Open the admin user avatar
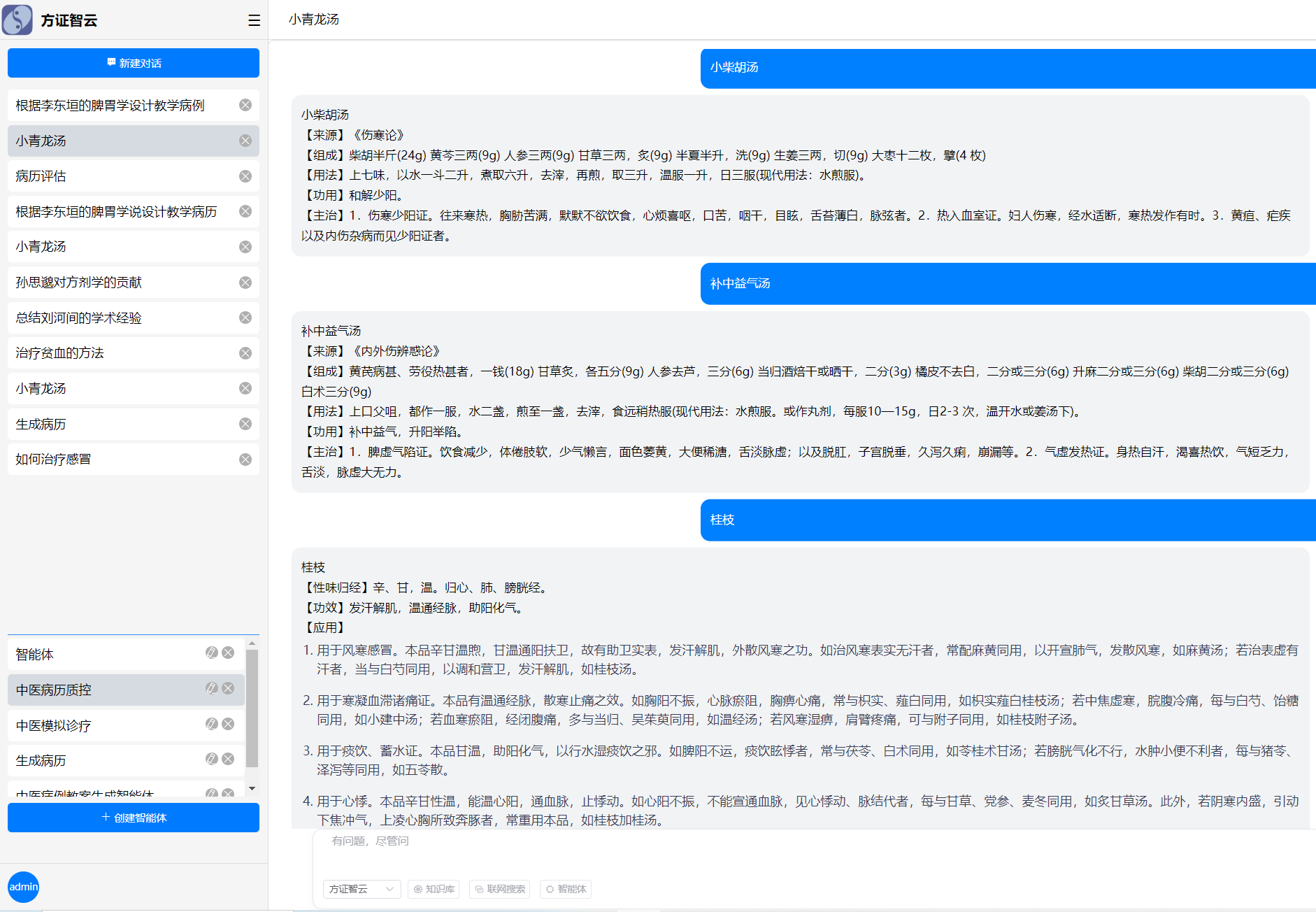This screenshot has width=1316, height=912. pos(23,887)
